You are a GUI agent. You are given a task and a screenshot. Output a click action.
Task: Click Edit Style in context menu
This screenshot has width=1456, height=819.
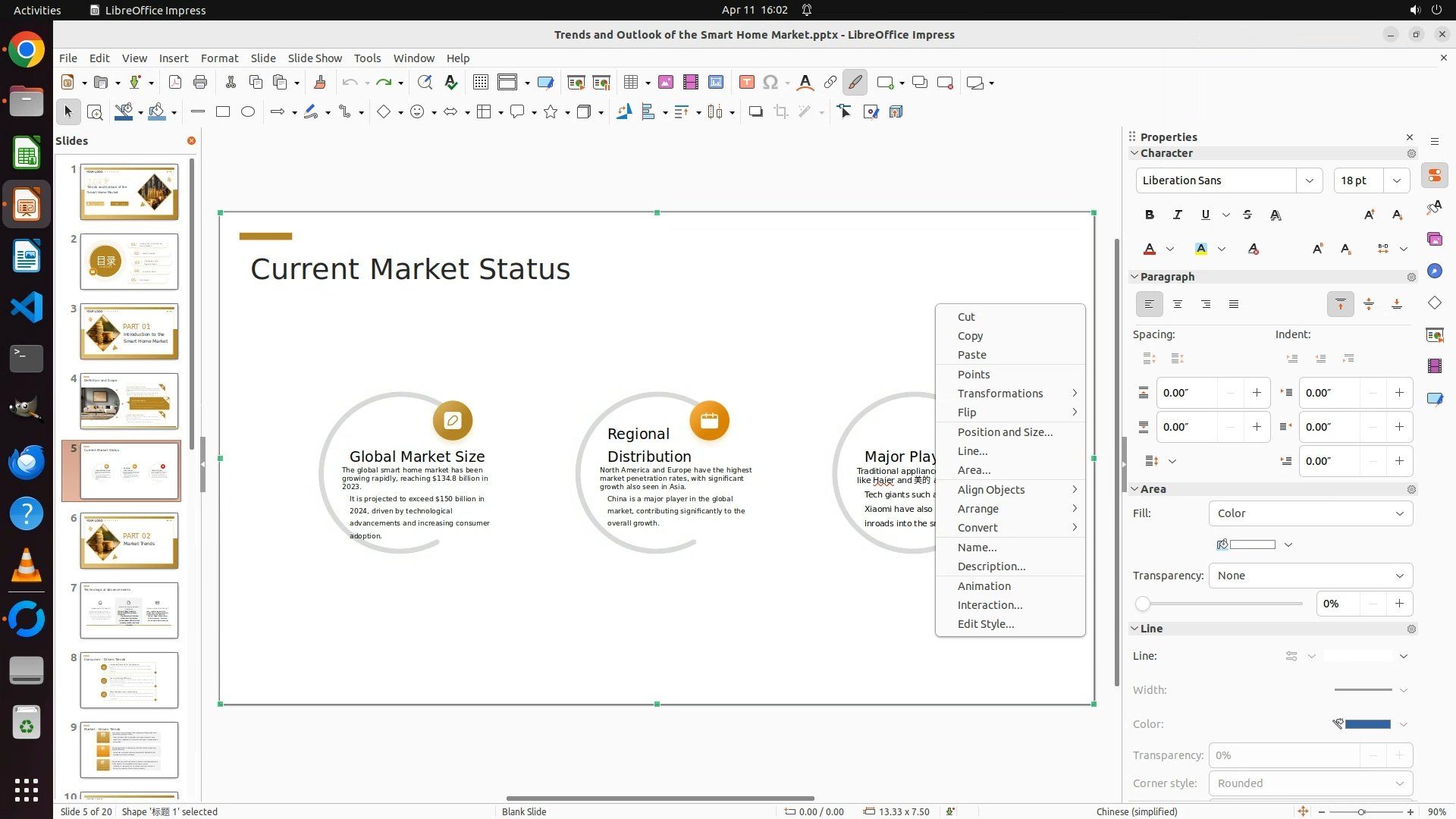(985, 624)
